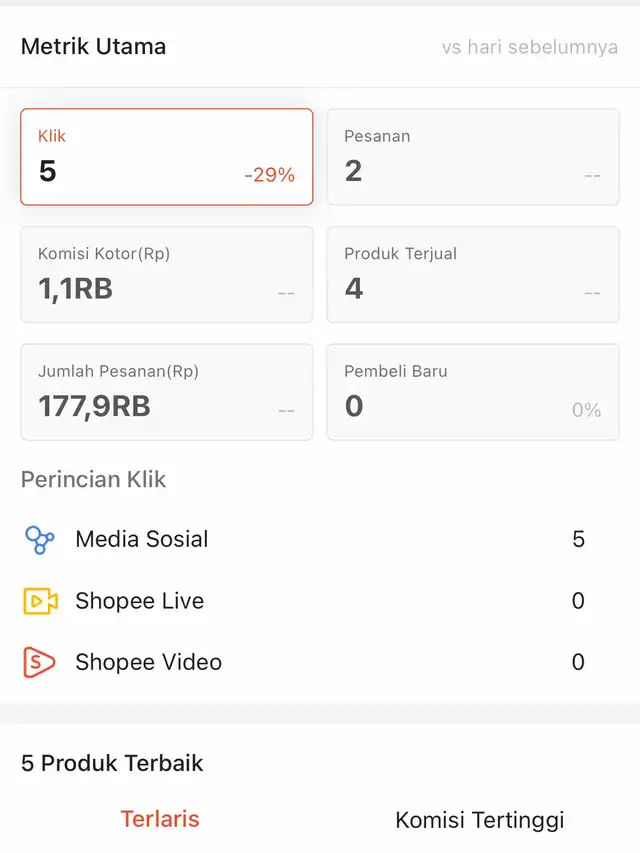The height and width of the screenshot is (853, 640).
Task: Click the Media Sosial click count 5
Action: [x=578, y=540]
